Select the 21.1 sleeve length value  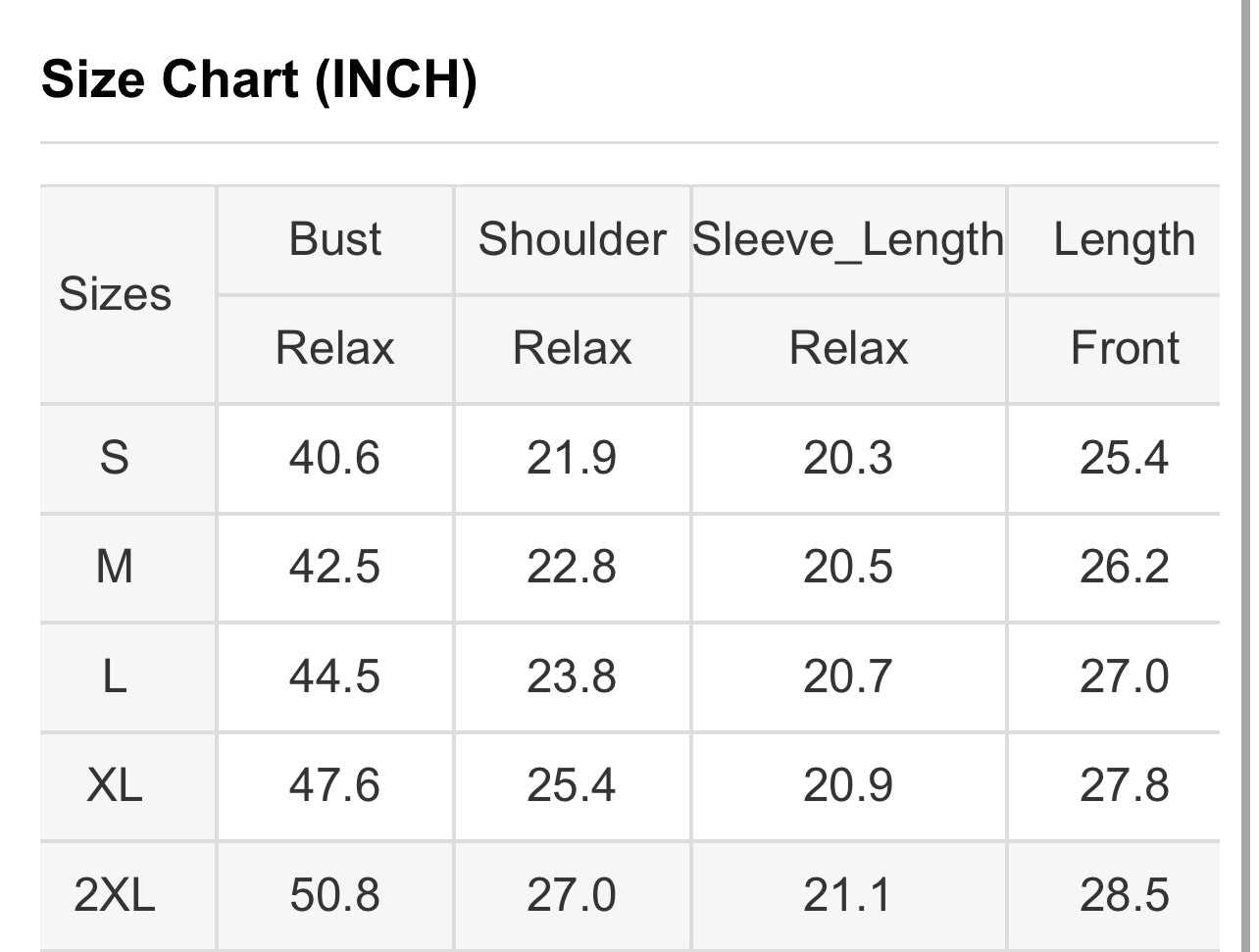click(x=848, y=895)
